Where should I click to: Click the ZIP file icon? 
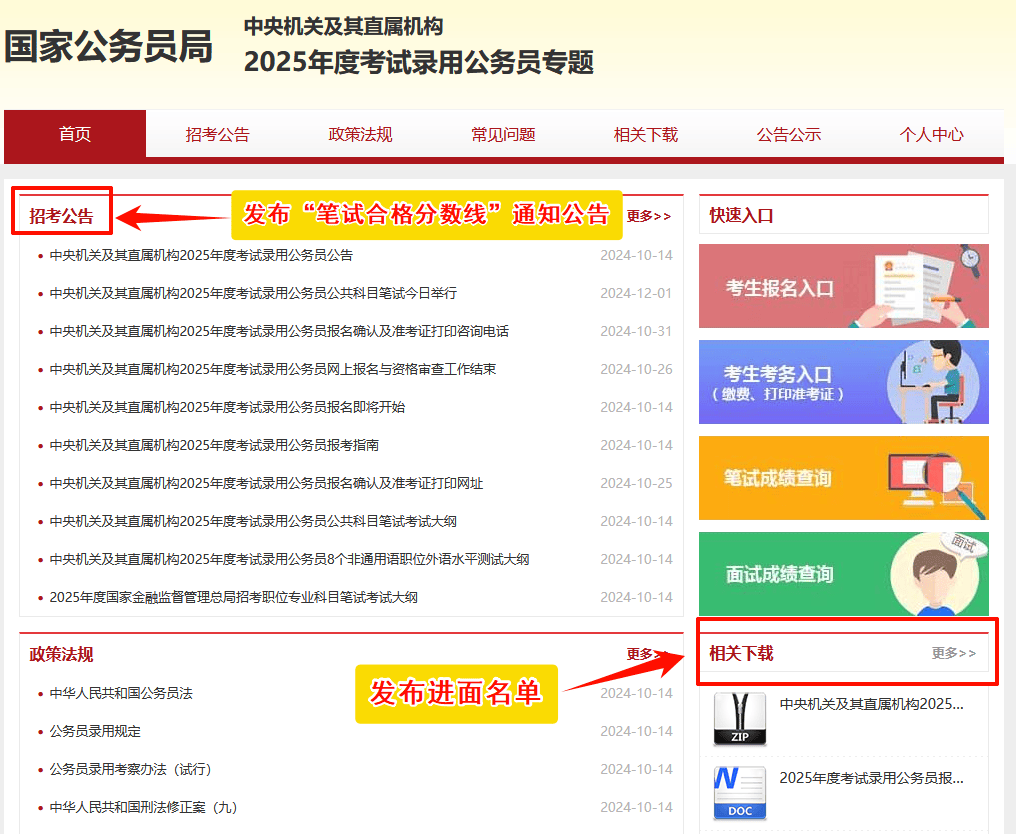coord(739,719)
